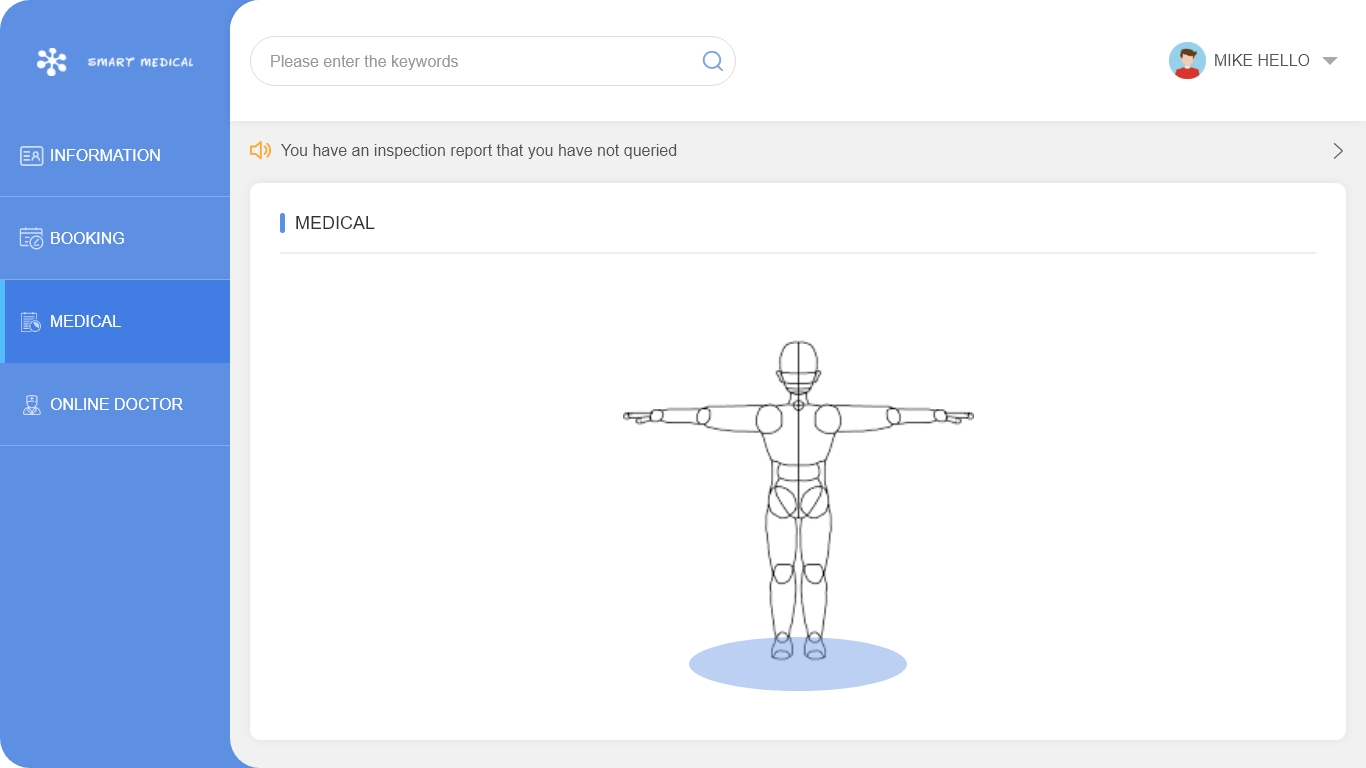This screenshot has width=1366, height=768.
Task: Focus the keywords search field
Action: click(x=480, y=61)
